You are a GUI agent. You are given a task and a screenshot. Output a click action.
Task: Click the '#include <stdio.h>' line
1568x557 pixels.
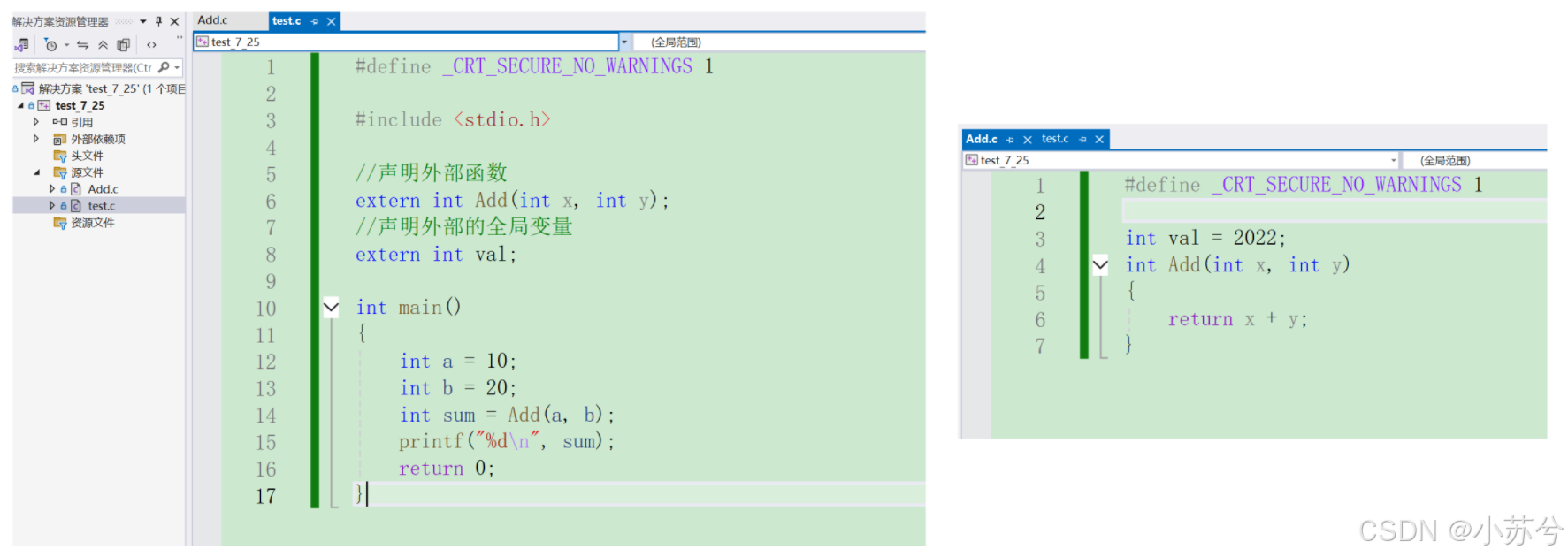pyautogui.click(x=453, y=119)
